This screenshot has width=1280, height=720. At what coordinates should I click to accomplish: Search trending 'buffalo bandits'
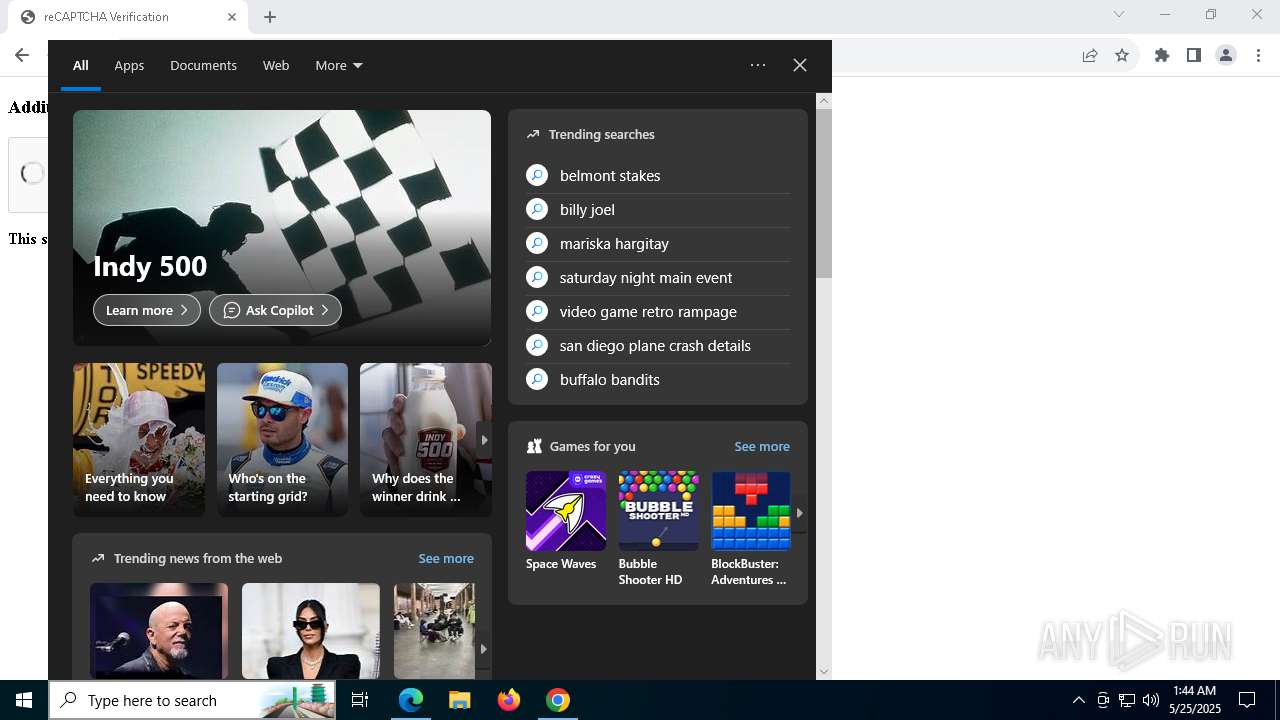coord(658,380)
